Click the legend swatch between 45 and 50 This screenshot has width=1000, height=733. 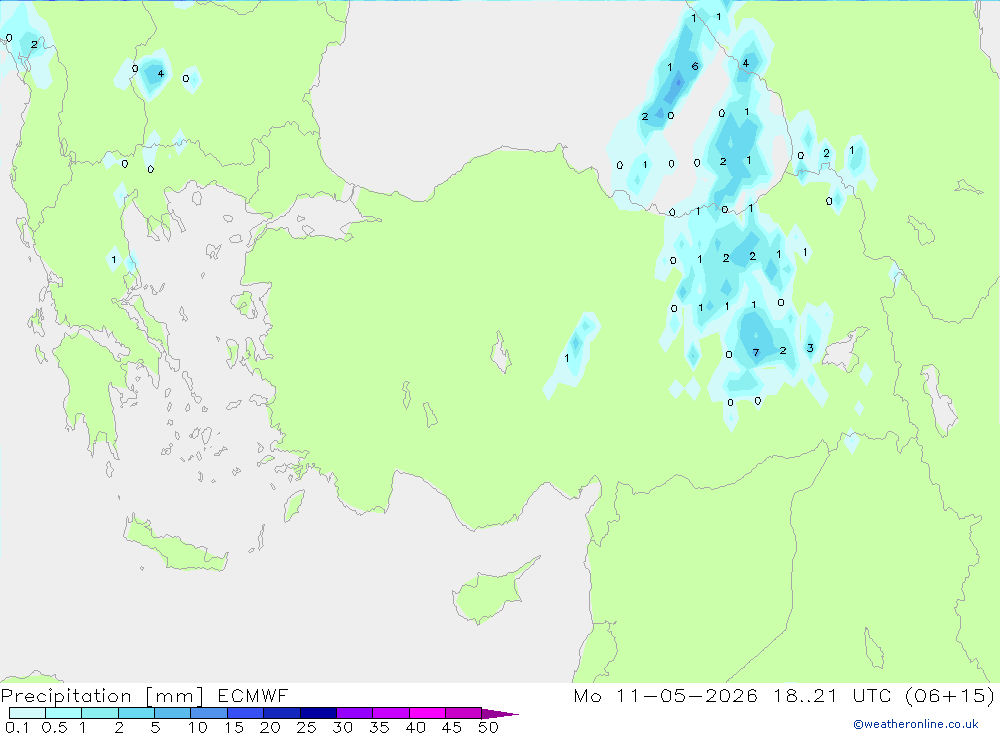[463, 713]
